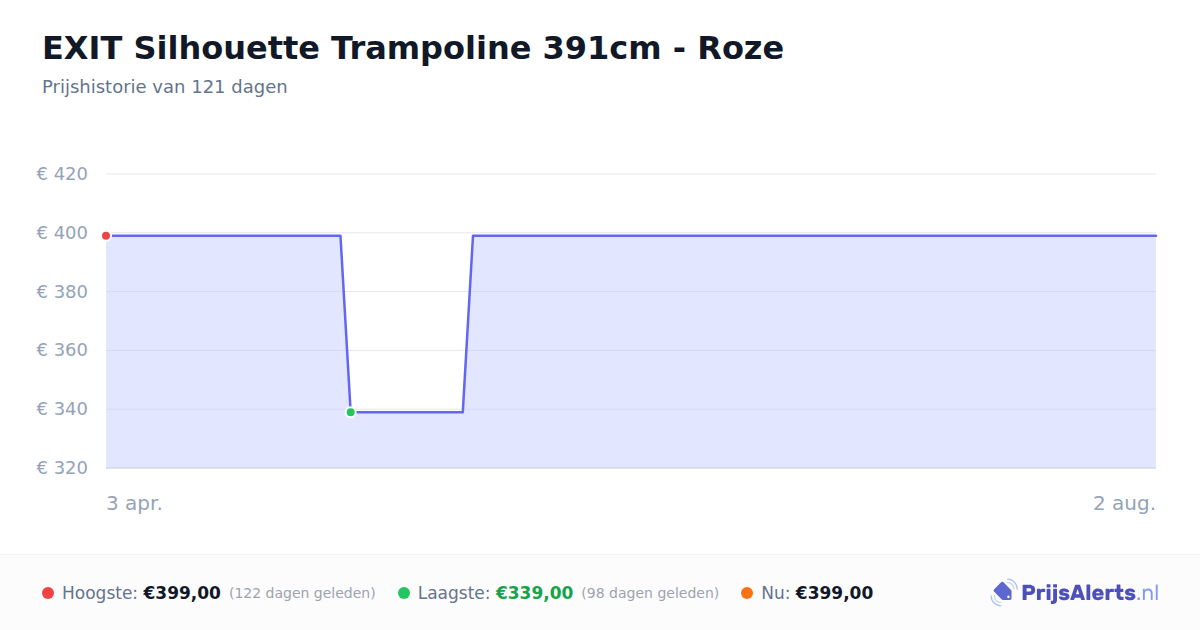This screenshot has width=1200, height=630.
Task: Click the PrijsAlerts price tag logo icon
Action: point(1003,593)
